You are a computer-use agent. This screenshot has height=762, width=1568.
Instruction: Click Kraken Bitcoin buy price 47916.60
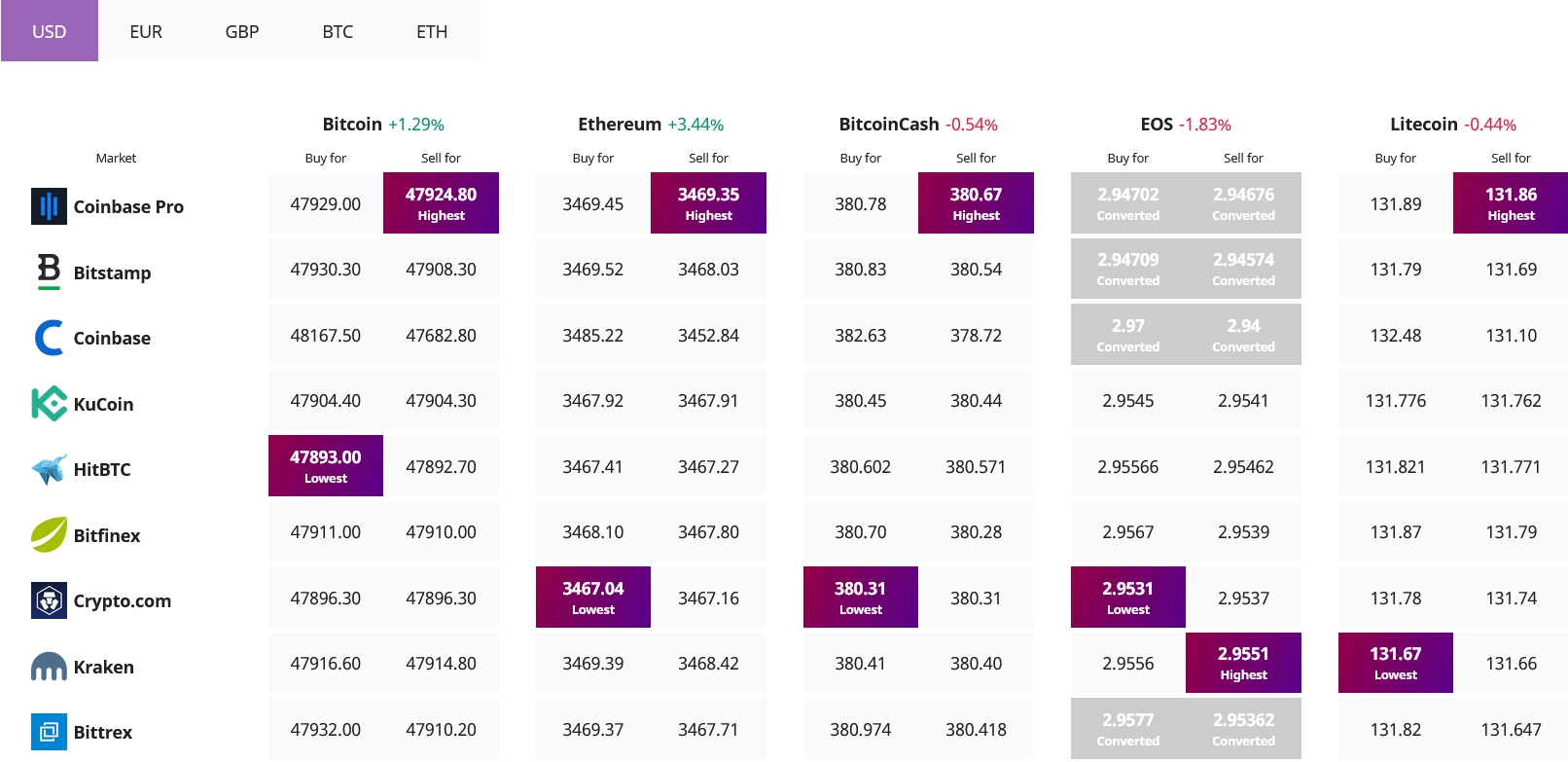pyautogui.click(x=326, y=663)
